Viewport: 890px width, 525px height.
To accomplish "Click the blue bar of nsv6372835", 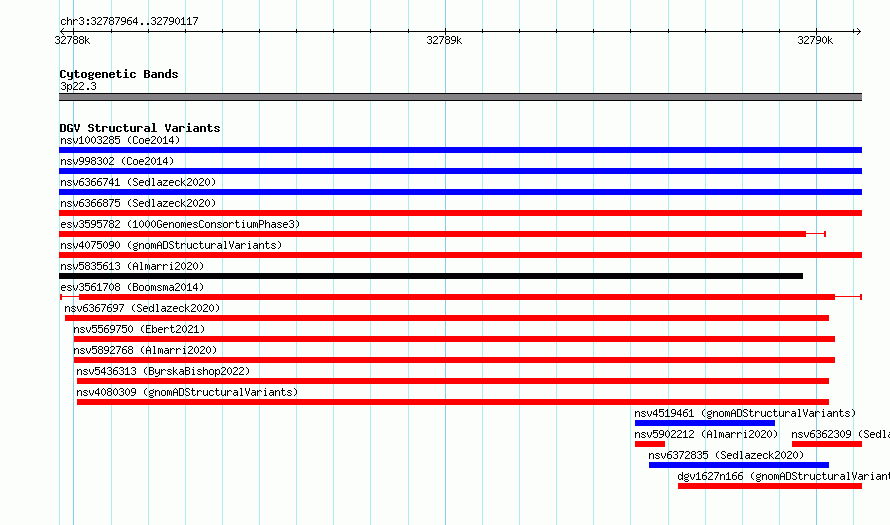I will click(x=739, y=465).
